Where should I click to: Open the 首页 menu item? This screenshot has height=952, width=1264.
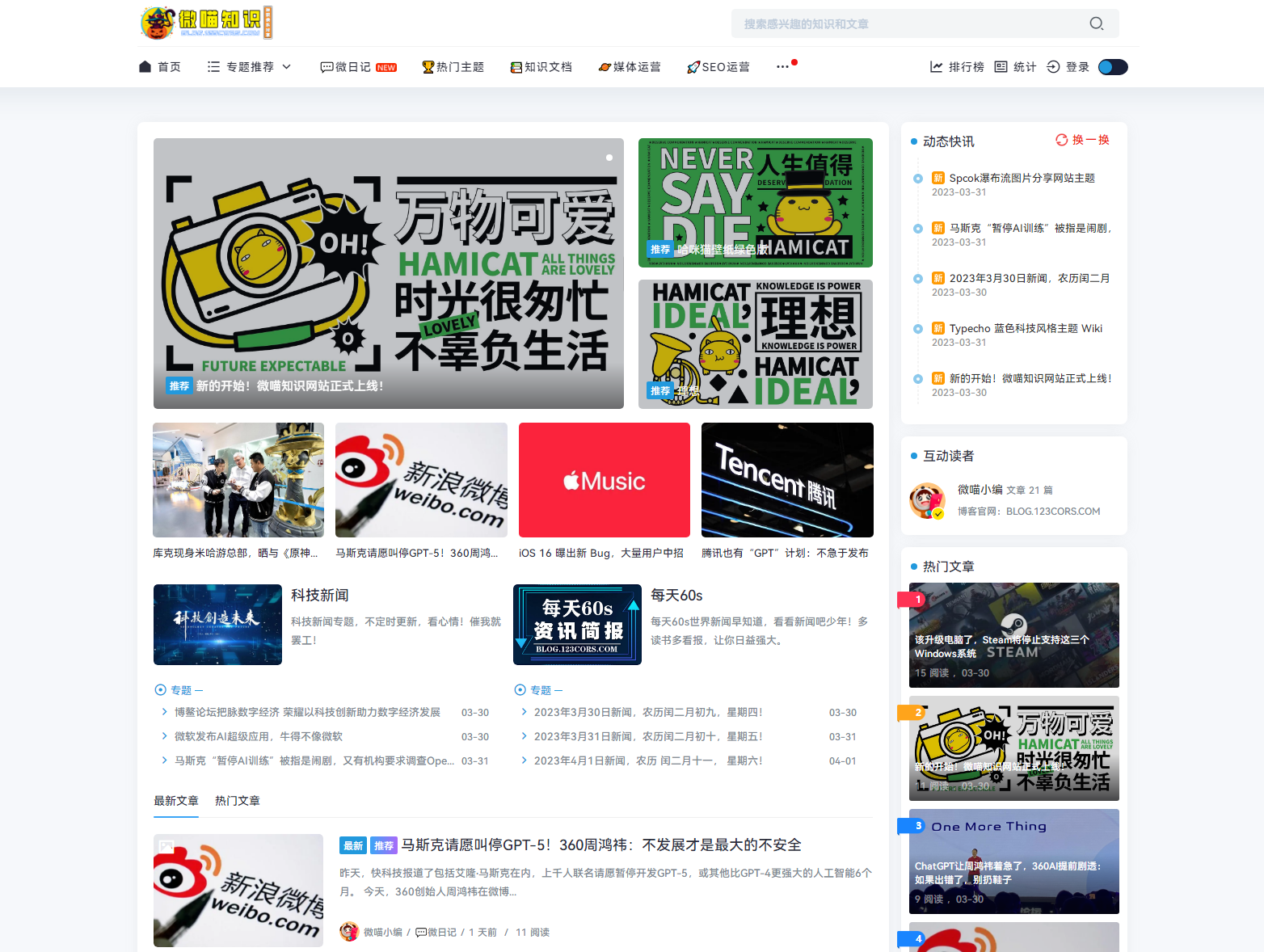[160, 67]
